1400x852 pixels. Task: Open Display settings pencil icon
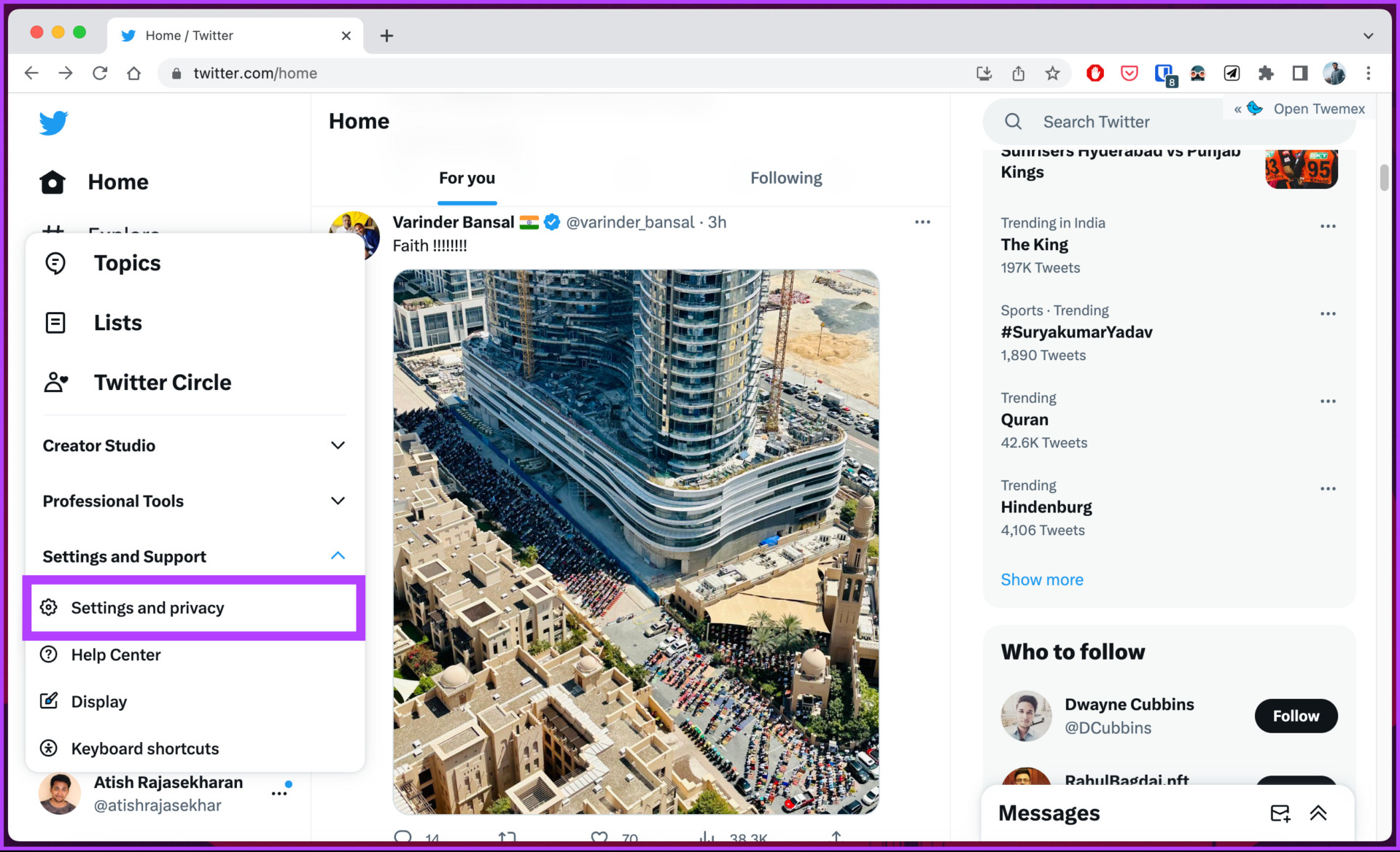(49, 701)
